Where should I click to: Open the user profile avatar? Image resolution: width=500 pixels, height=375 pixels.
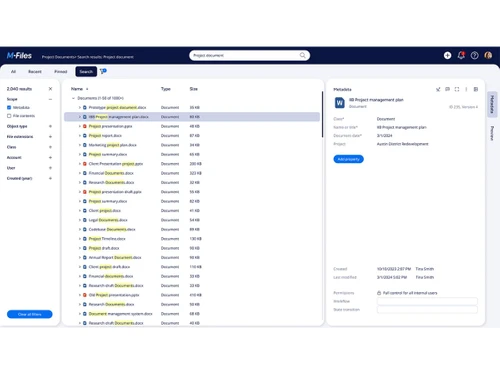pyautogui.click(x=488, y=55)
